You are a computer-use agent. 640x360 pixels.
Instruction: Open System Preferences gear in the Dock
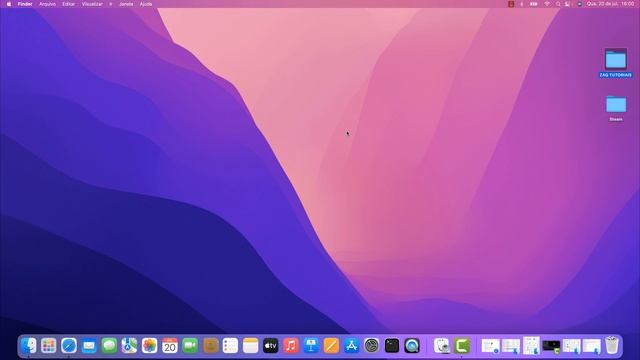coord(371,346)
